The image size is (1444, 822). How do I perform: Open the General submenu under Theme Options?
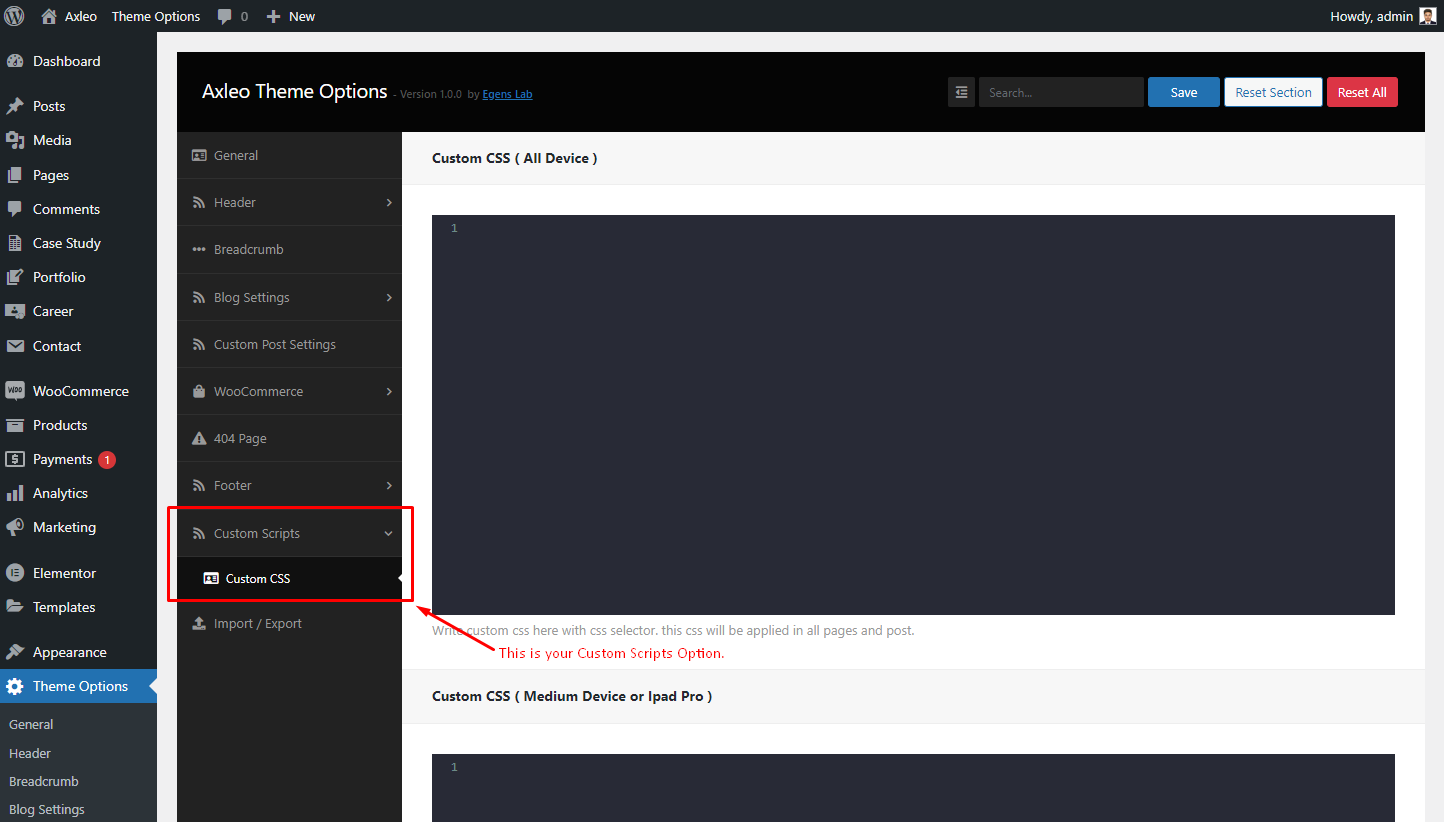[31, 724]
